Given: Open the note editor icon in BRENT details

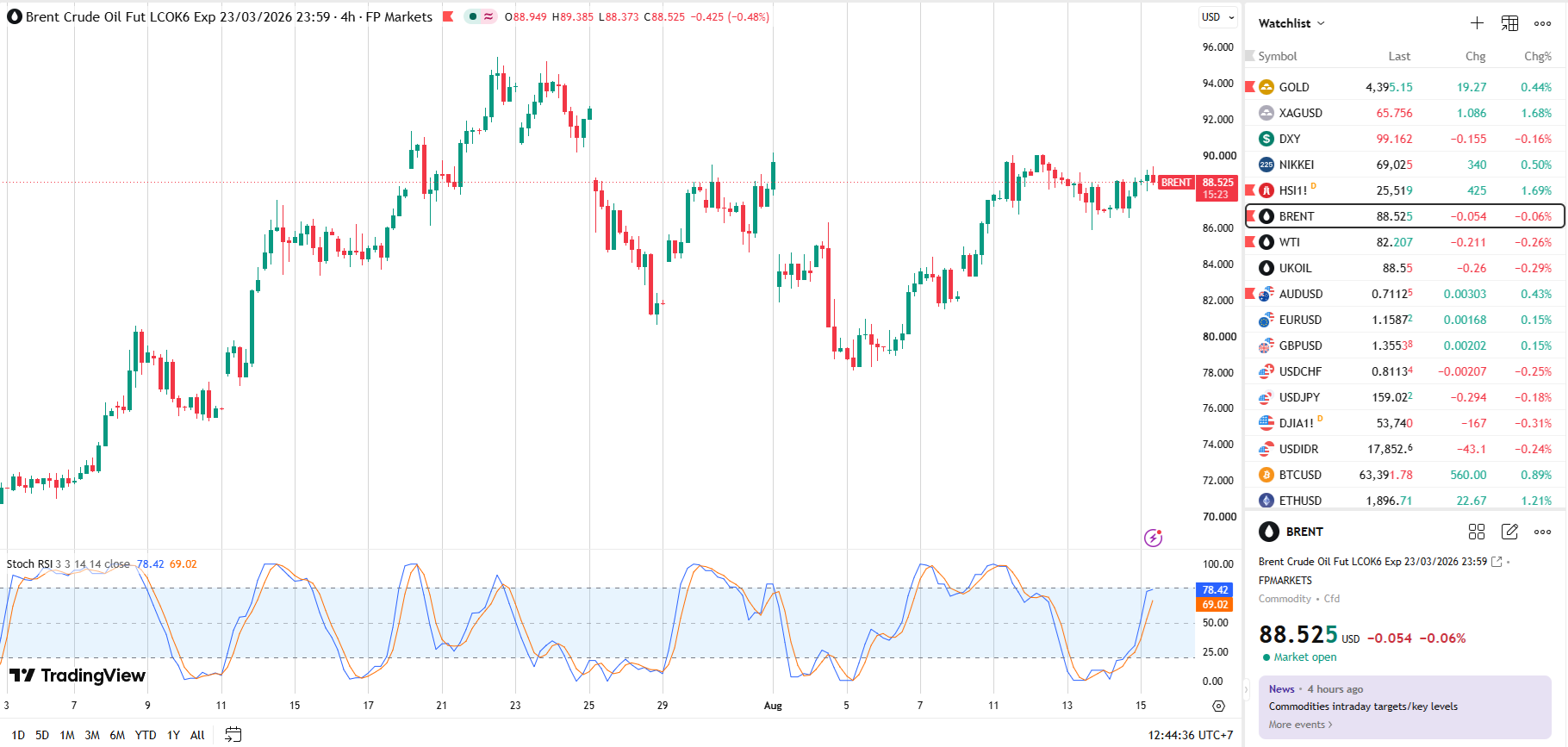Looking at the screenshot, I should (1509, 532).
